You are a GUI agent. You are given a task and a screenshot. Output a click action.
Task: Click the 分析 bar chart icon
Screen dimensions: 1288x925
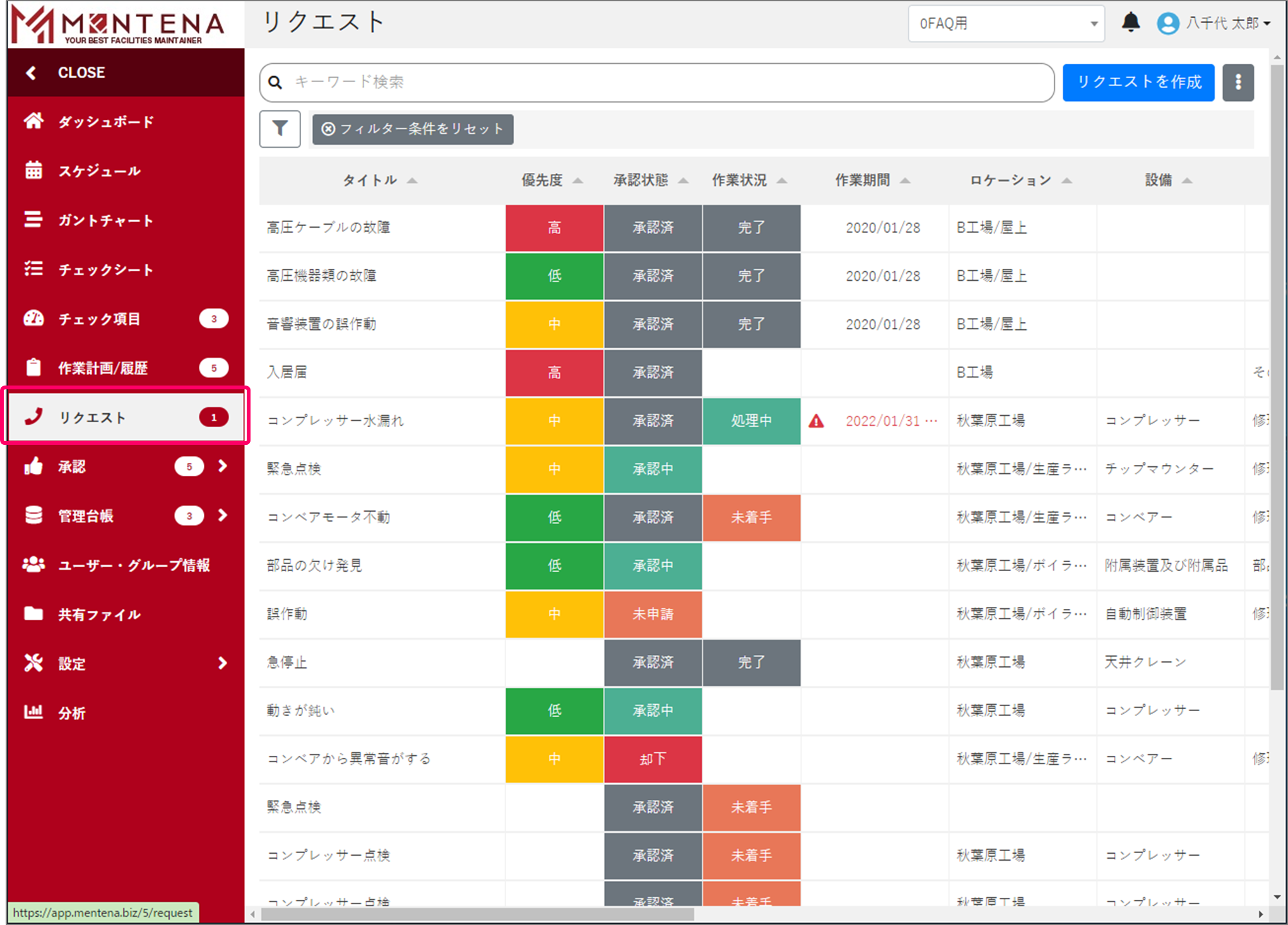(33, 712)
